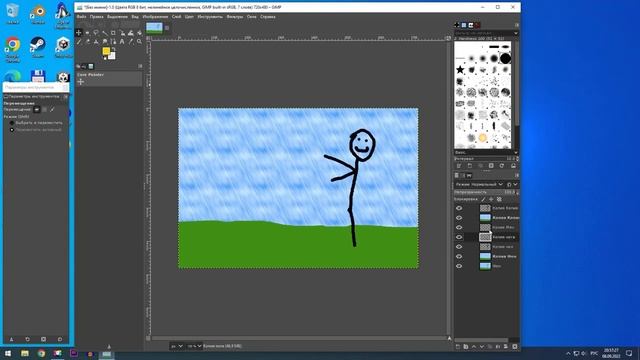
Task: Create a new layer group
Action: (x=466, y=347)
